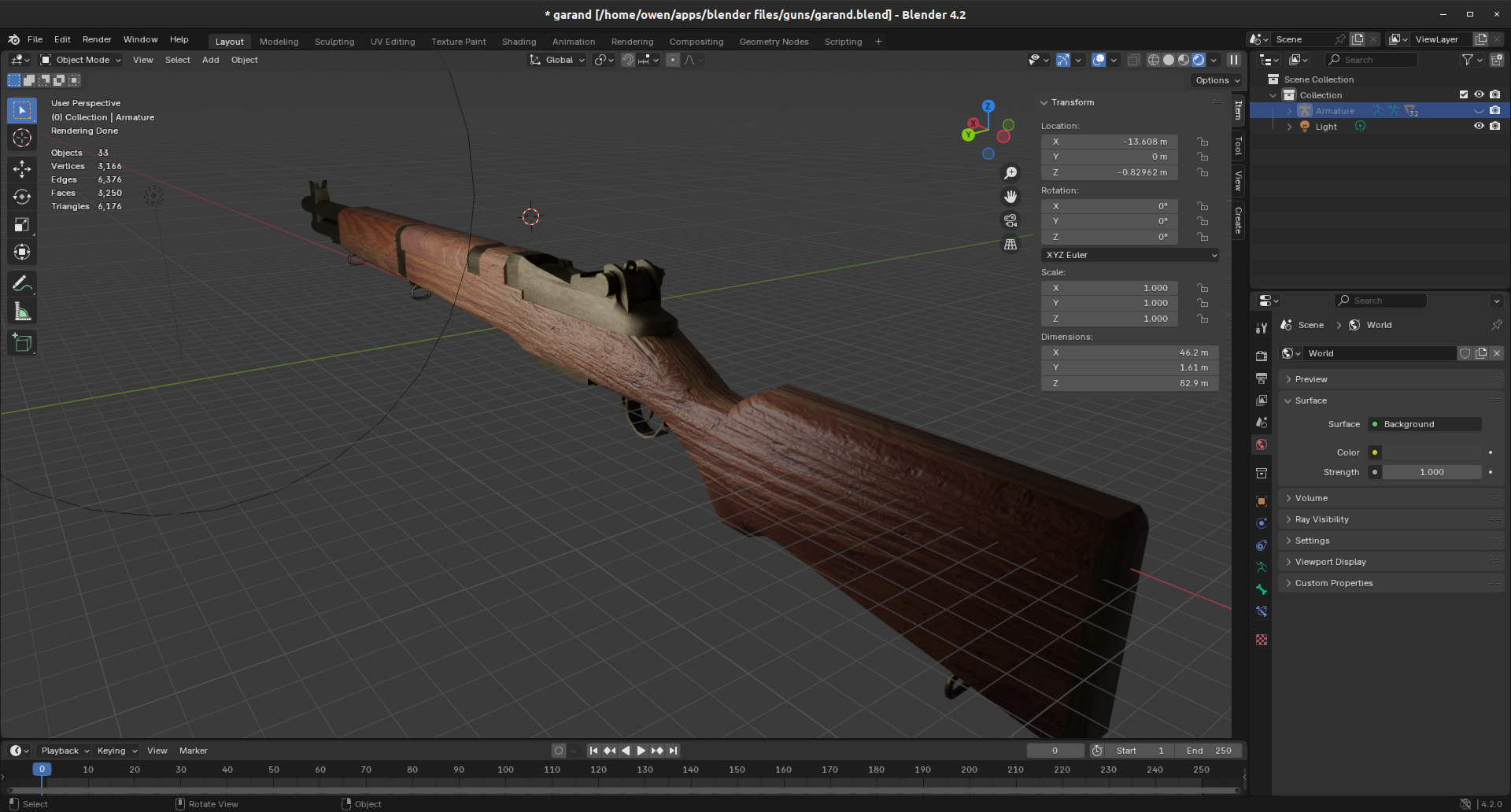Open the Global transform orientation dropdown
The height and width of the screenshot is (812, 1511).
point(557,60)
